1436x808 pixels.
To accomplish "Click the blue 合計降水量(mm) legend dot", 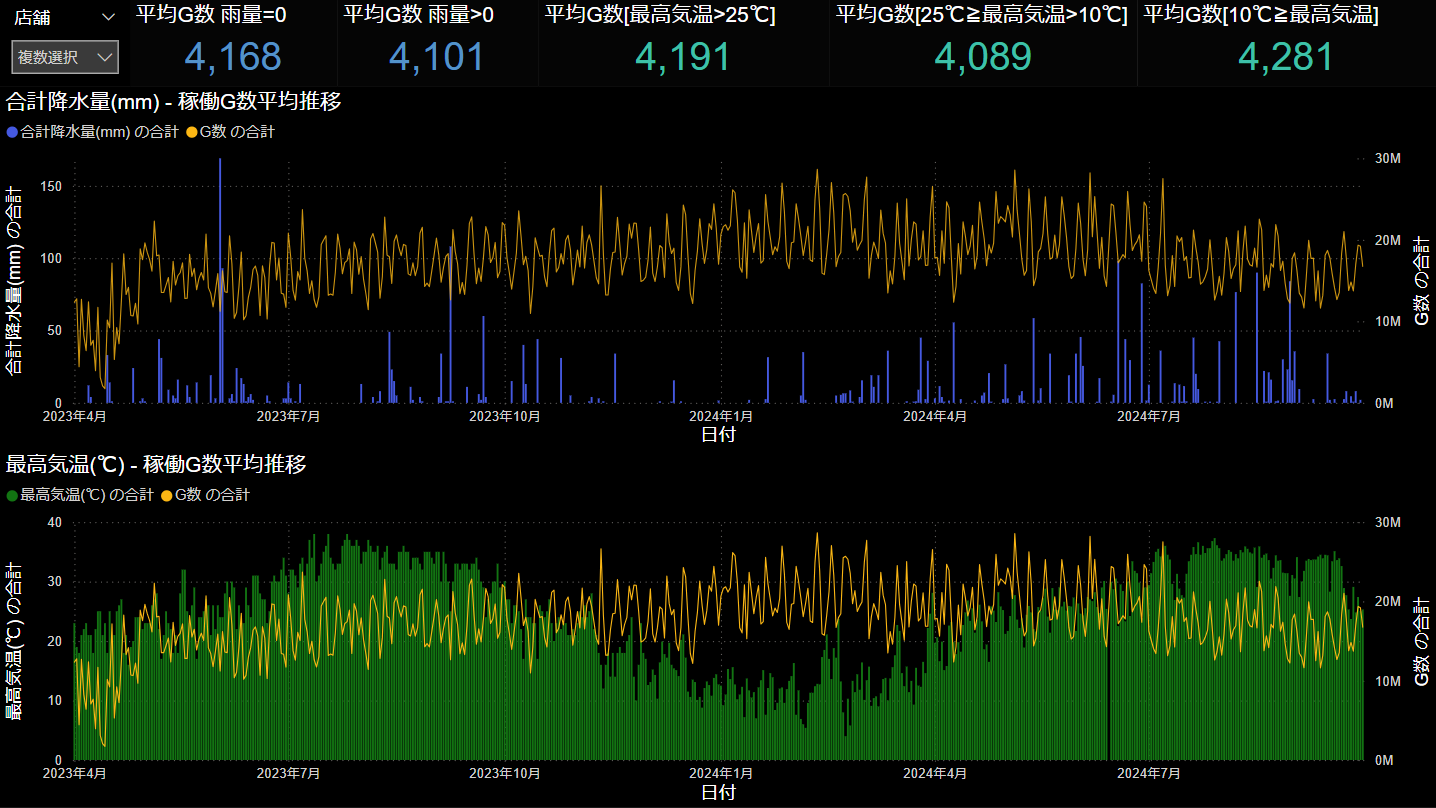I will (x=12, y=132).
